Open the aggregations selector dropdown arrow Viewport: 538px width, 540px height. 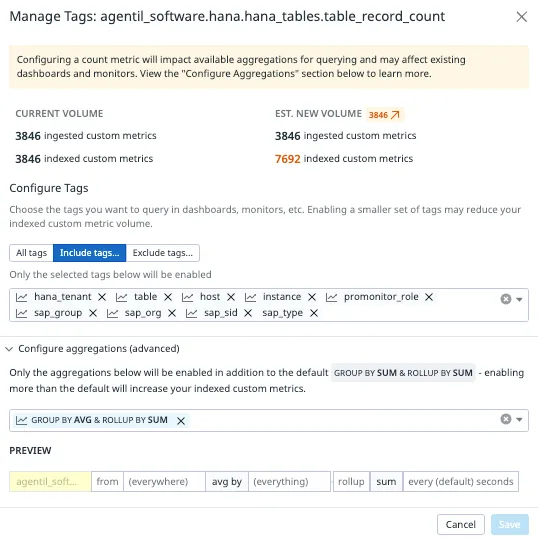(x=519, y=419)
